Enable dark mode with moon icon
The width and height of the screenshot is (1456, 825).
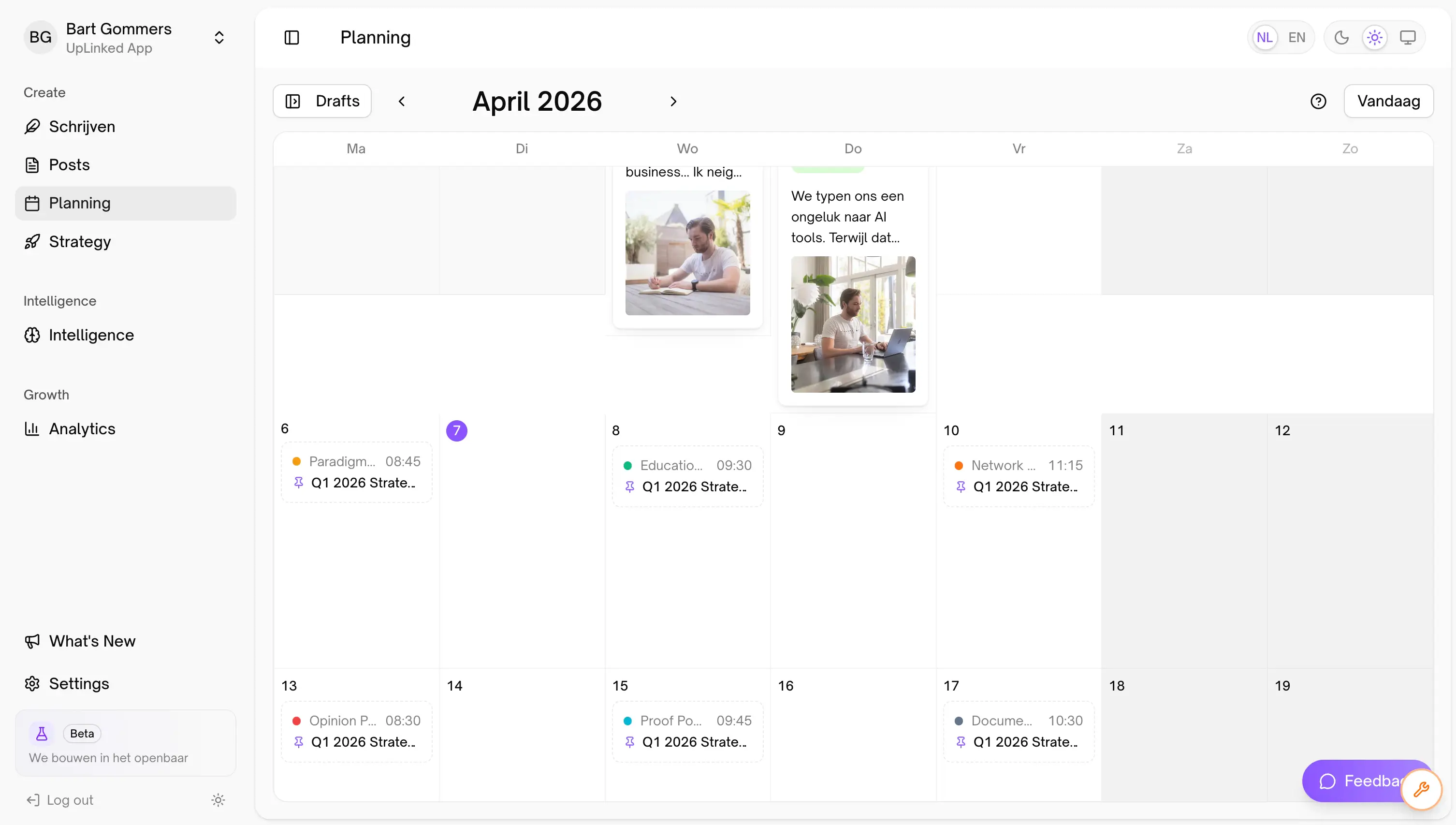(1341, 37)
